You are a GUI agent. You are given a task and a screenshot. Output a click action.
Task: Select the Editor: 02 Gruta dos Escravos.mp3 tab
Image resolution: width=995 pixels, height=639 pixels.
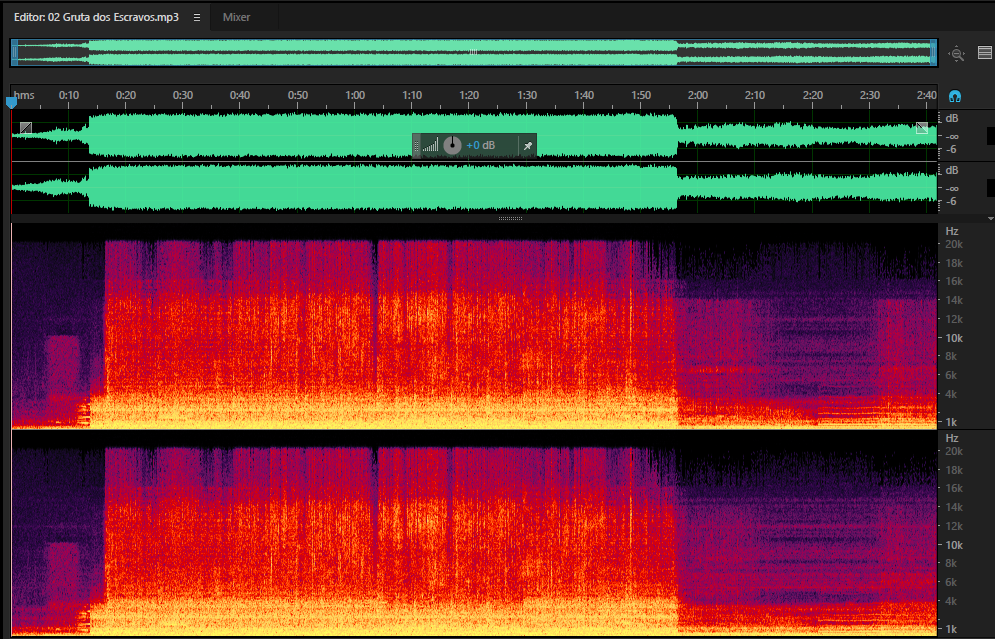(x=96, y=17)
